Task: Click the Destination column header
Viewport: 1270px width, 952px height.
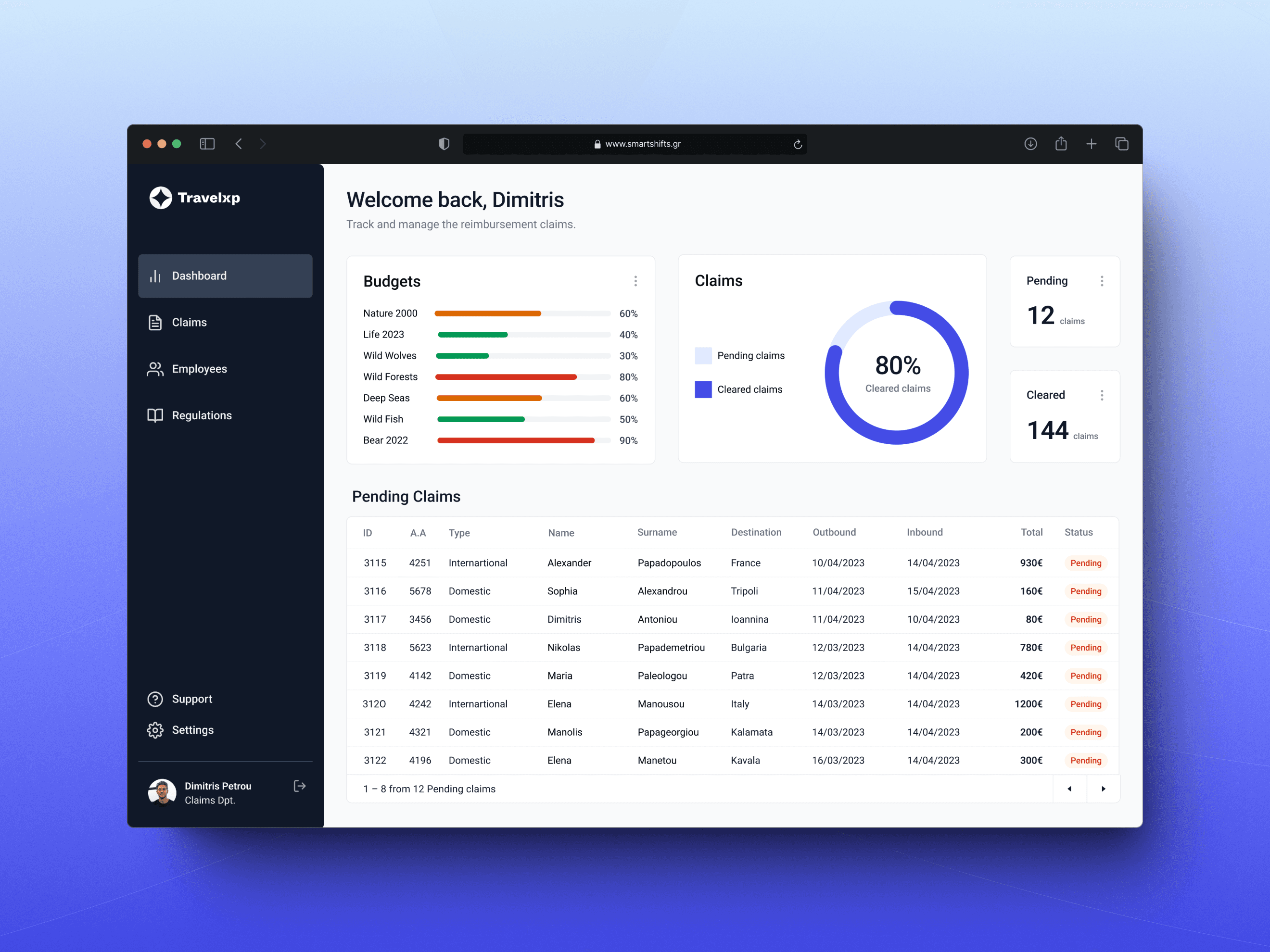Action: (x=756, y=533)
